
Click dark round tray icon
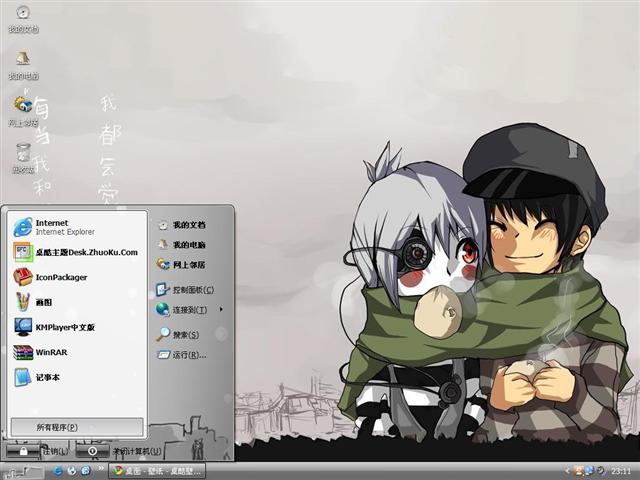601,471
